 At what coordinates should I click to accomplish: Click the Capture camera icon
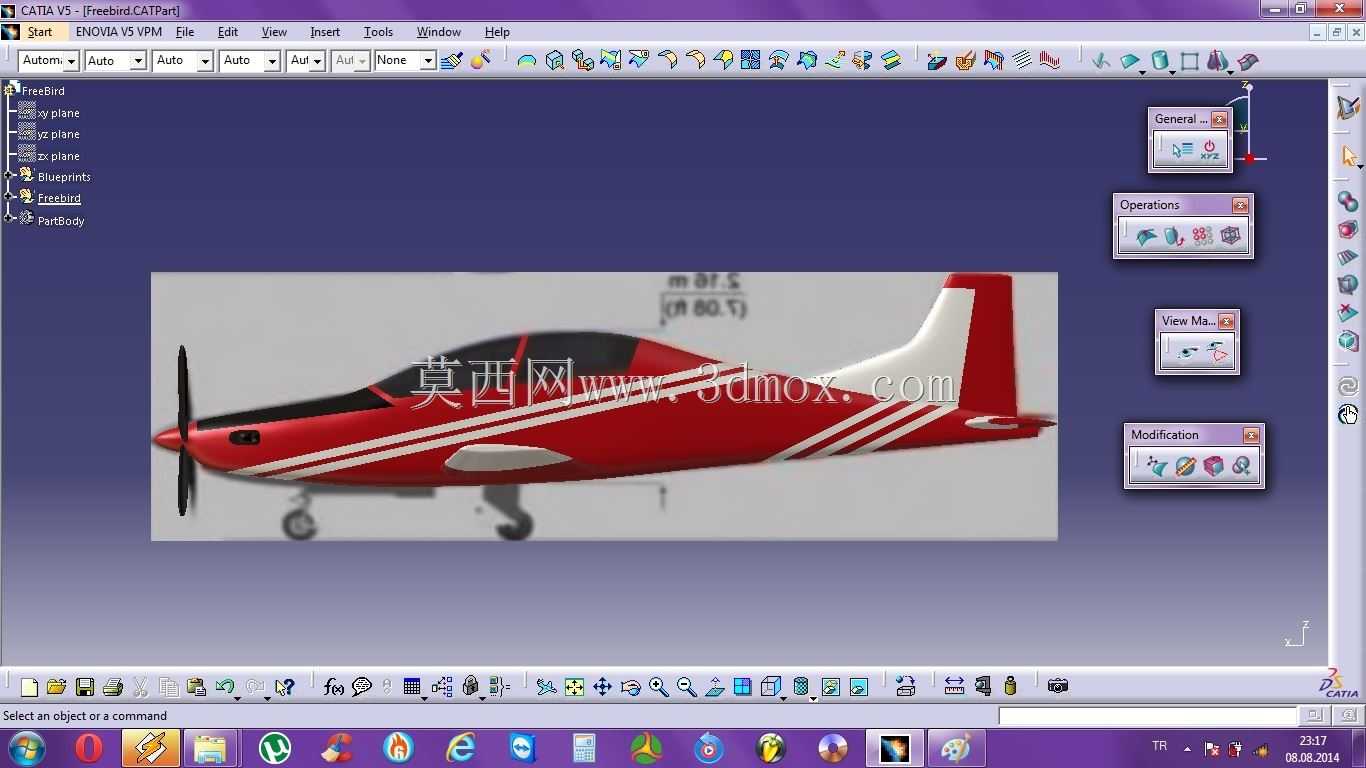point(1058,686)
